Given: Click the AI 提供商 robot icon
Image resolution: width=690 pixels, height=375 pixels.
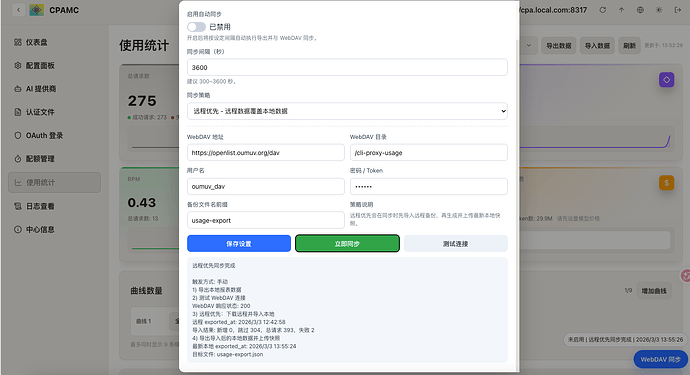Looking at the screenshot, I should (x=18, y=89).
